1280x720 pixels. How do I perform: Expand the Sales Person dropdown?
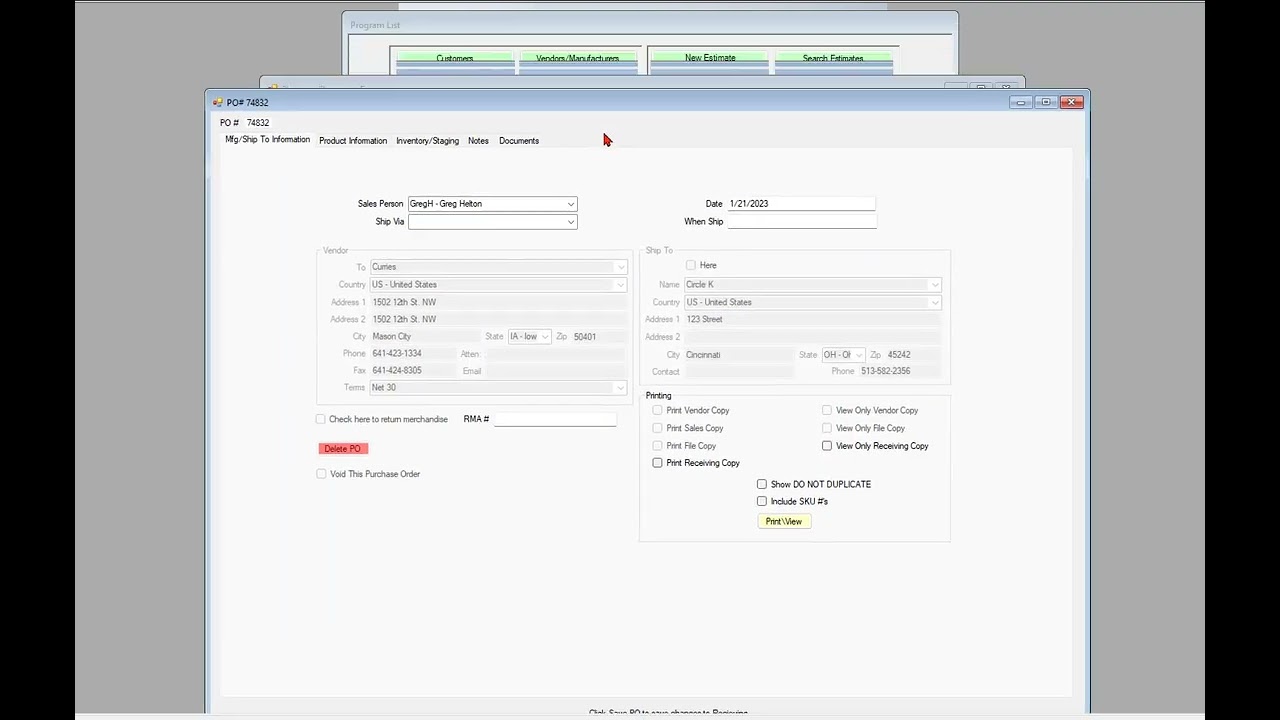pos(570,204)
